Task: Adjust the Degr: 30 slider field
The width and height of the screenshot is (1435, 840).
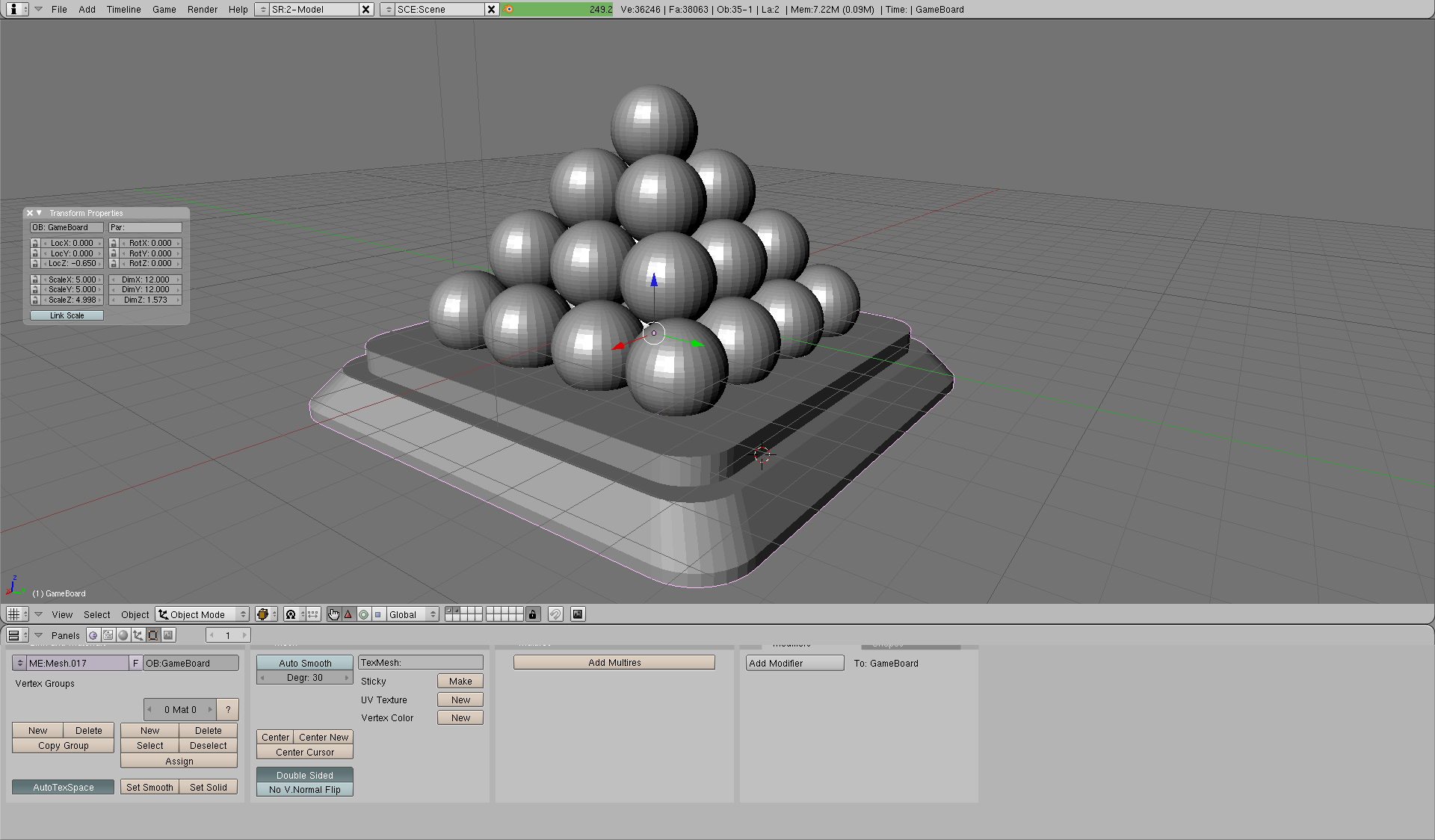Action: (305, 678)
